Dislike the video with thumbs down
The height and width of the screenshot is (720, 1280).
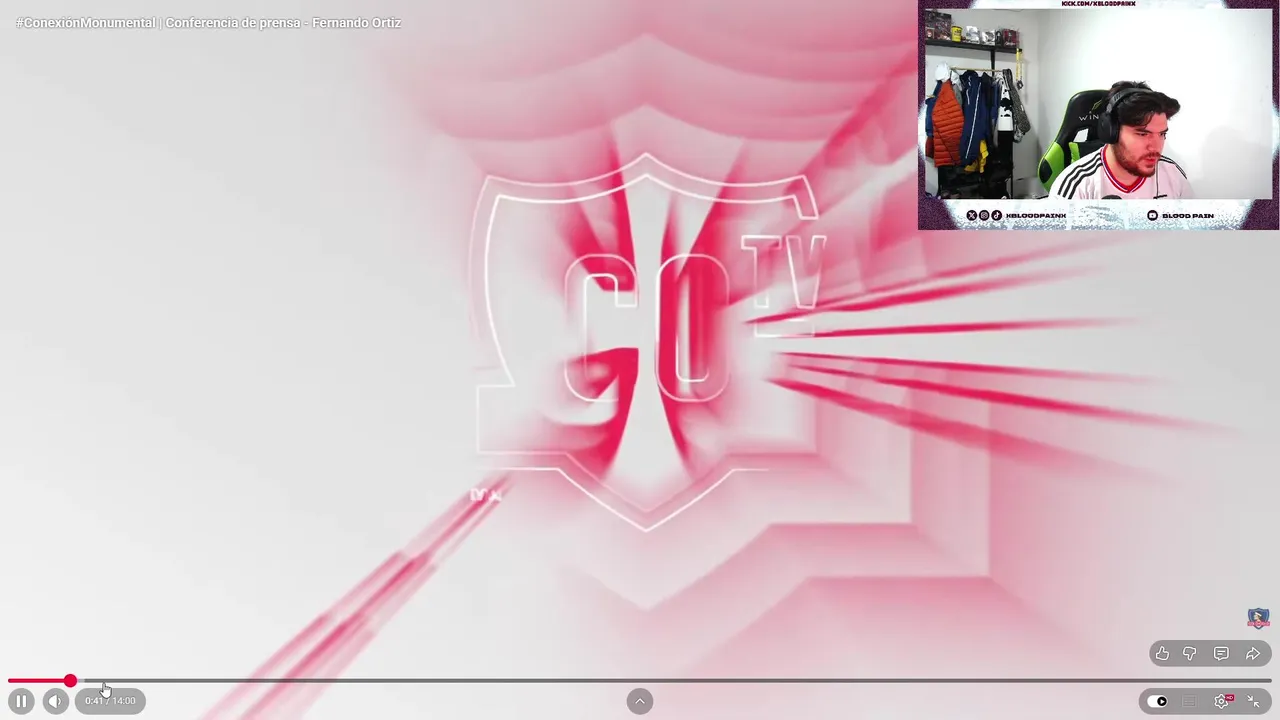[x=1190, y=654]
